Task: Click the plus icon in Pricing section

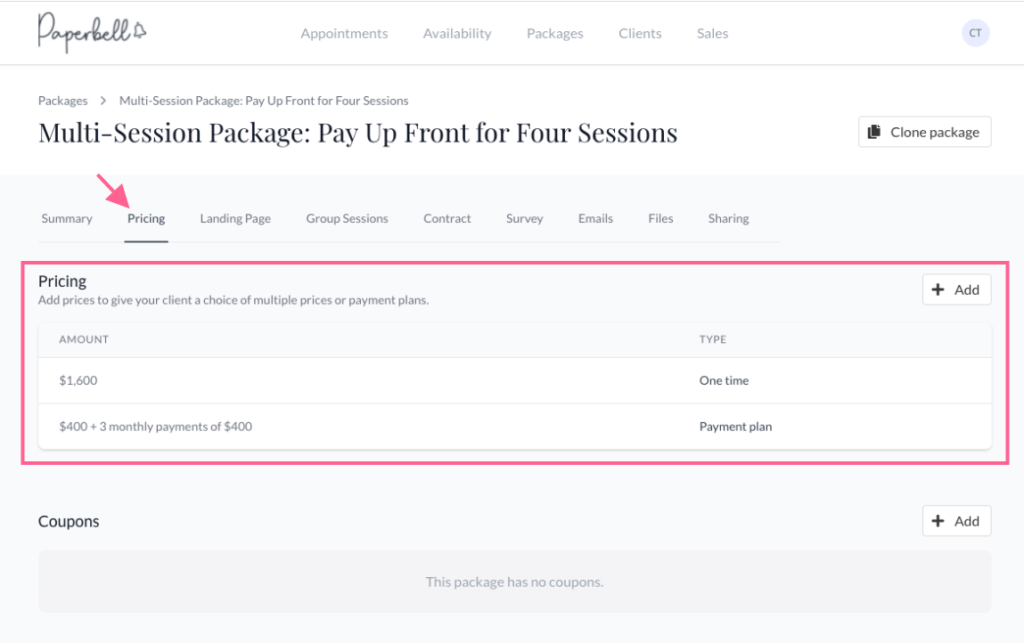Action: click(x=938, y=290)
